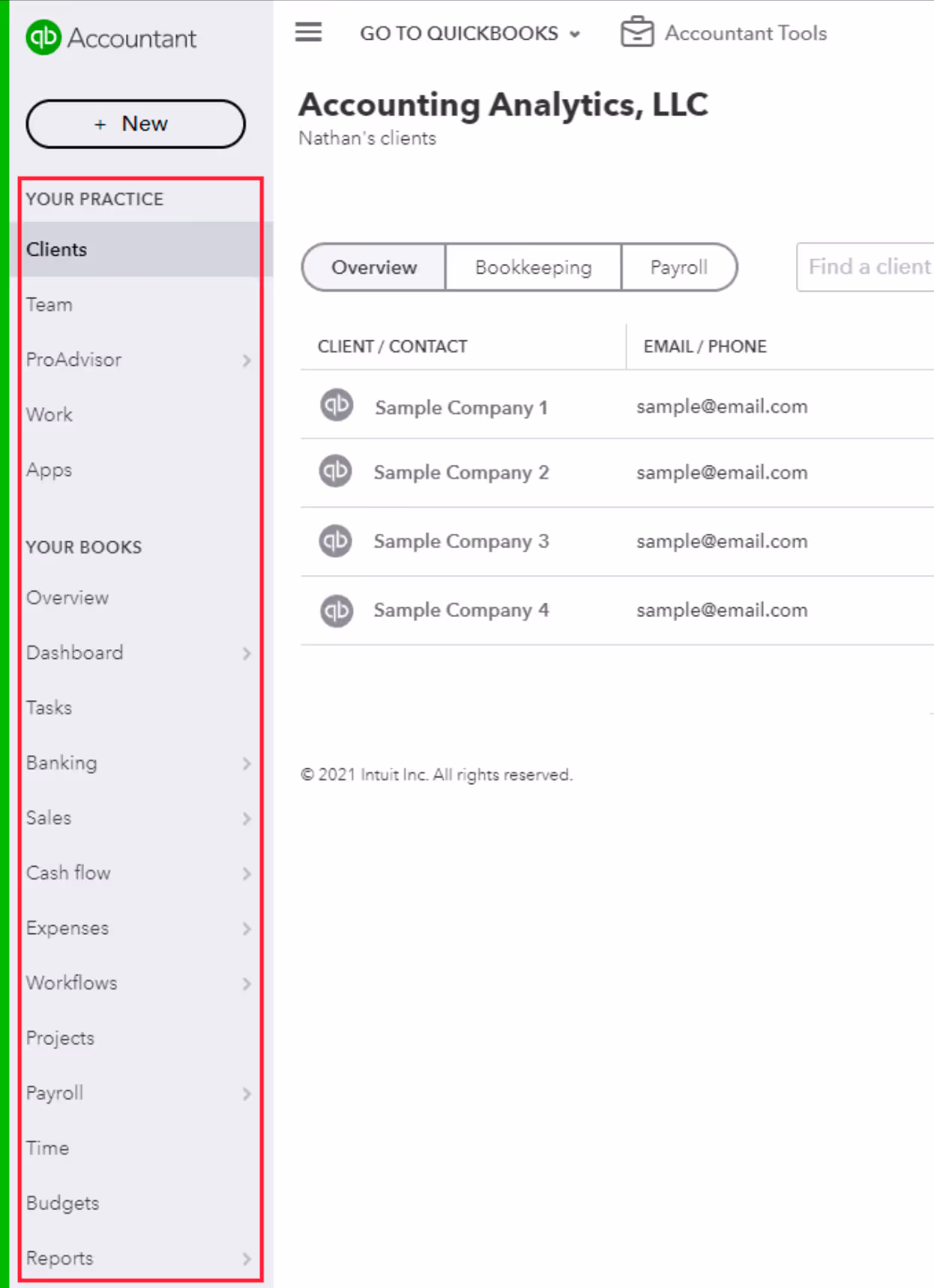The width and height of the screenshot is (934, 1288).
Task: Click the Accountant Tools briefcase icon
Action: click(x=637, y=32)
